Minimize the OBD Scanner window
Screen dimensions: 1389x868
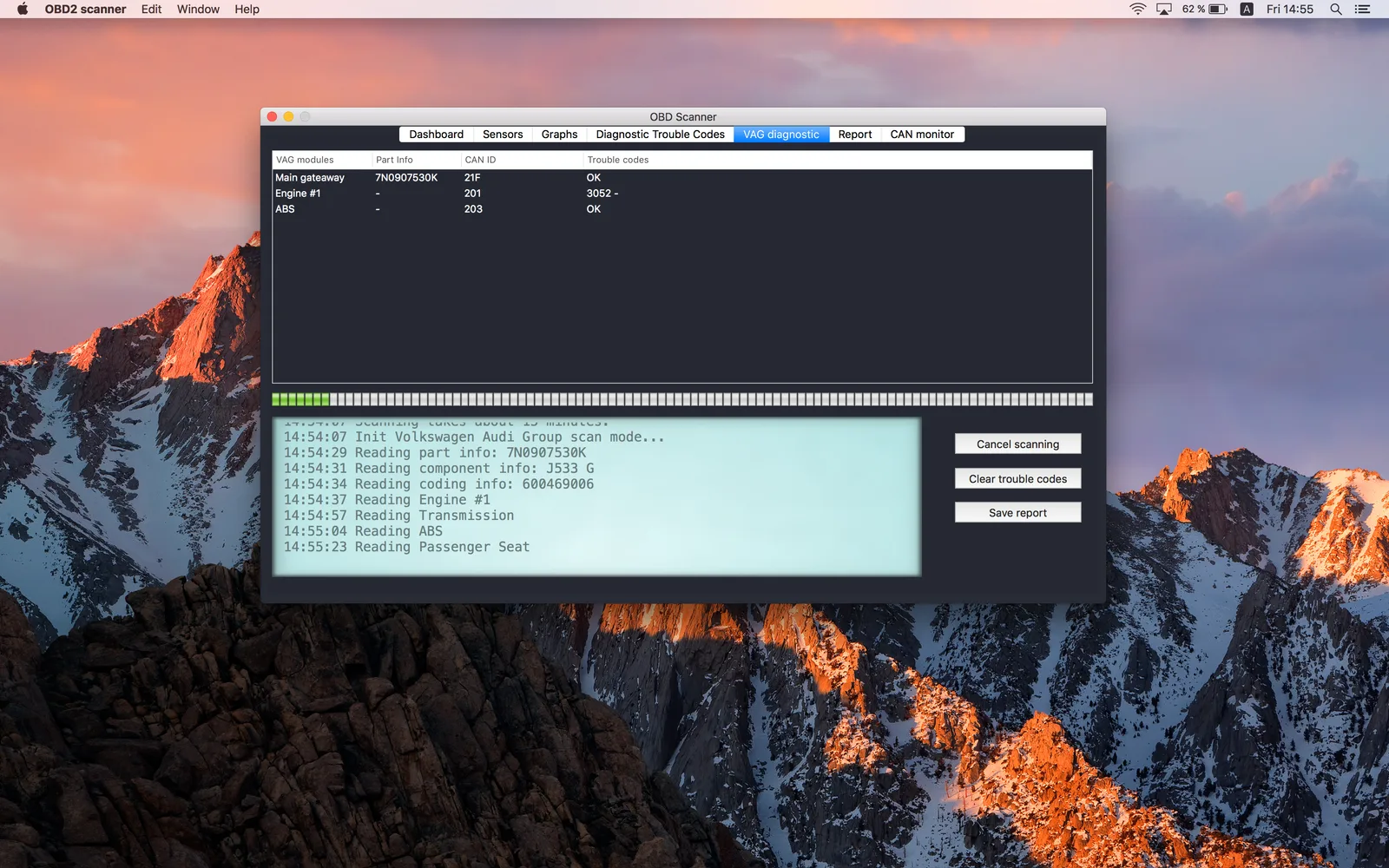pos(288,116)
